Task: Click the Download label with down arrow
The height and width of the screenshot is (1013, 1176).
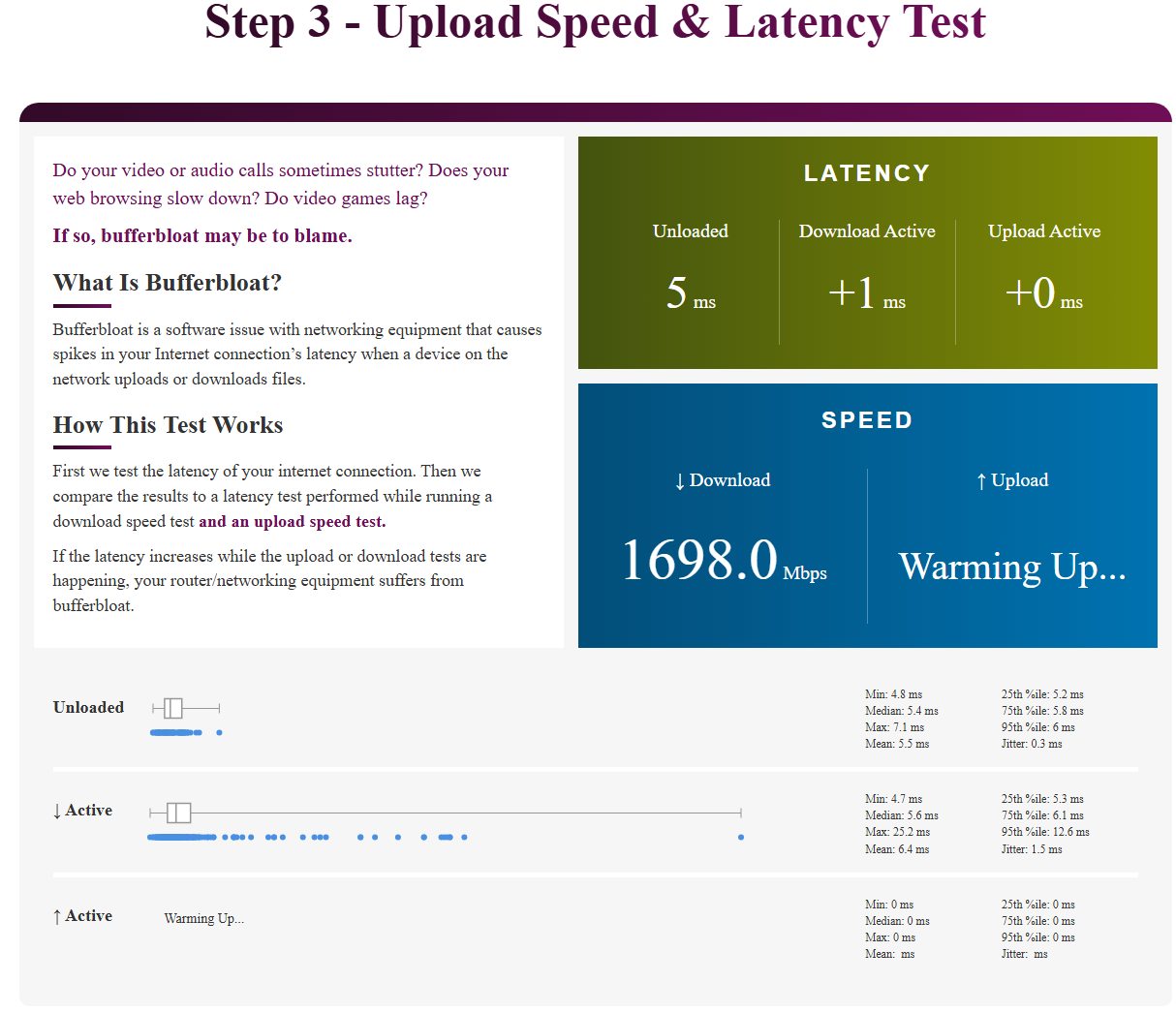Action: 723,480
